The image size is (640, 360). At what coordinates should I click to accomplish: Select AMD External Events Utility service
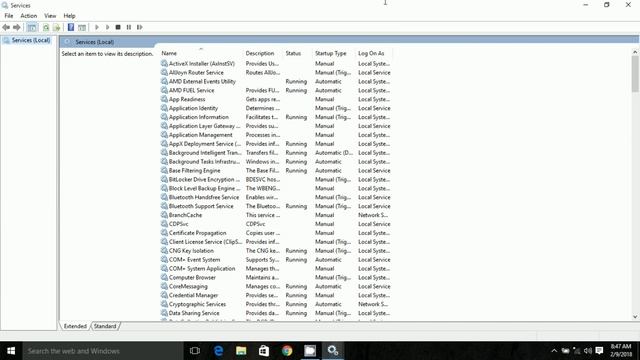pos(276,81)
